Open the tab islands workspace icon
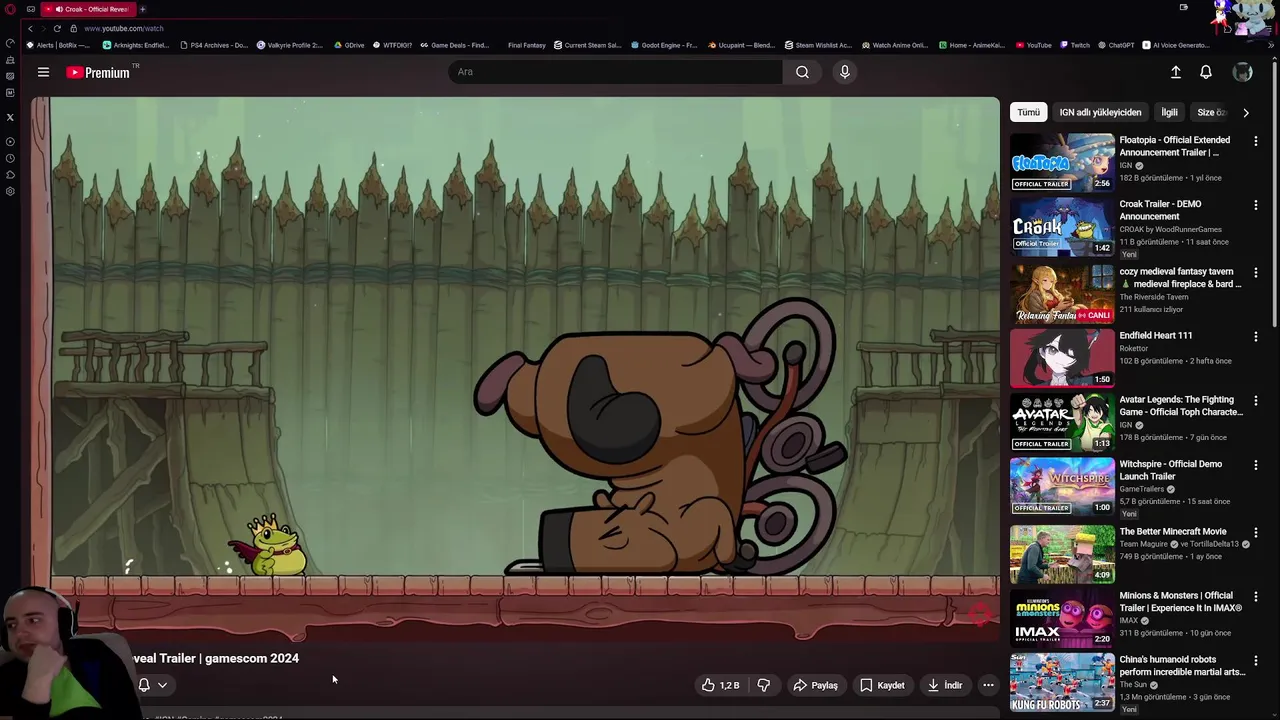This screenshot has height=720, width=1280. pyautogui.click(x=31, y=9)
